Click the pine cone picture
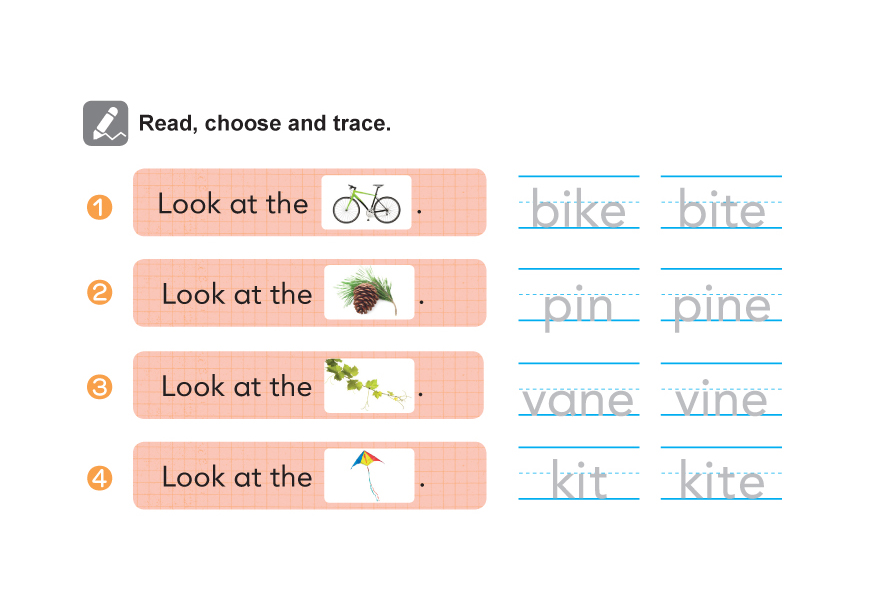The width and height of the screenshot is (873, 612). coord(368,293)
